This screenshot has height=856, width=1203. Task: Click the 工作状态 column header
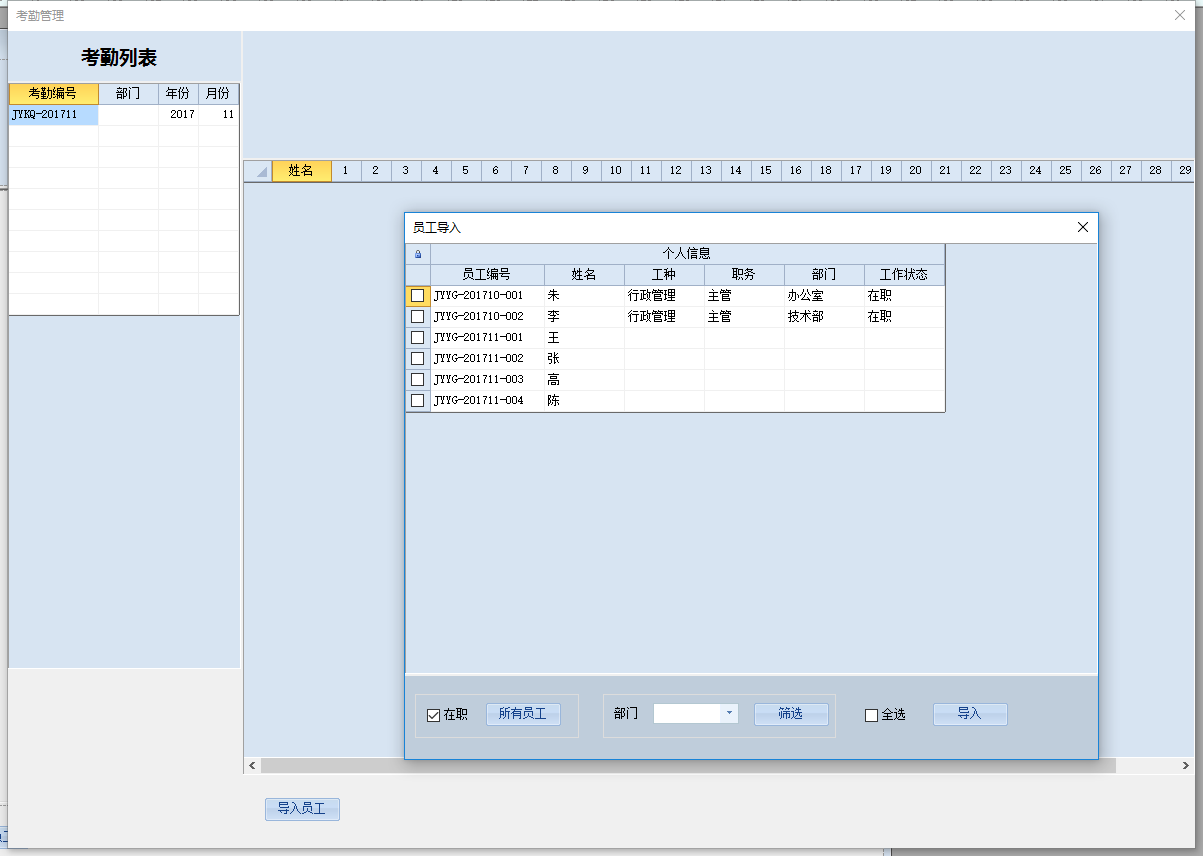coord(904,275)
